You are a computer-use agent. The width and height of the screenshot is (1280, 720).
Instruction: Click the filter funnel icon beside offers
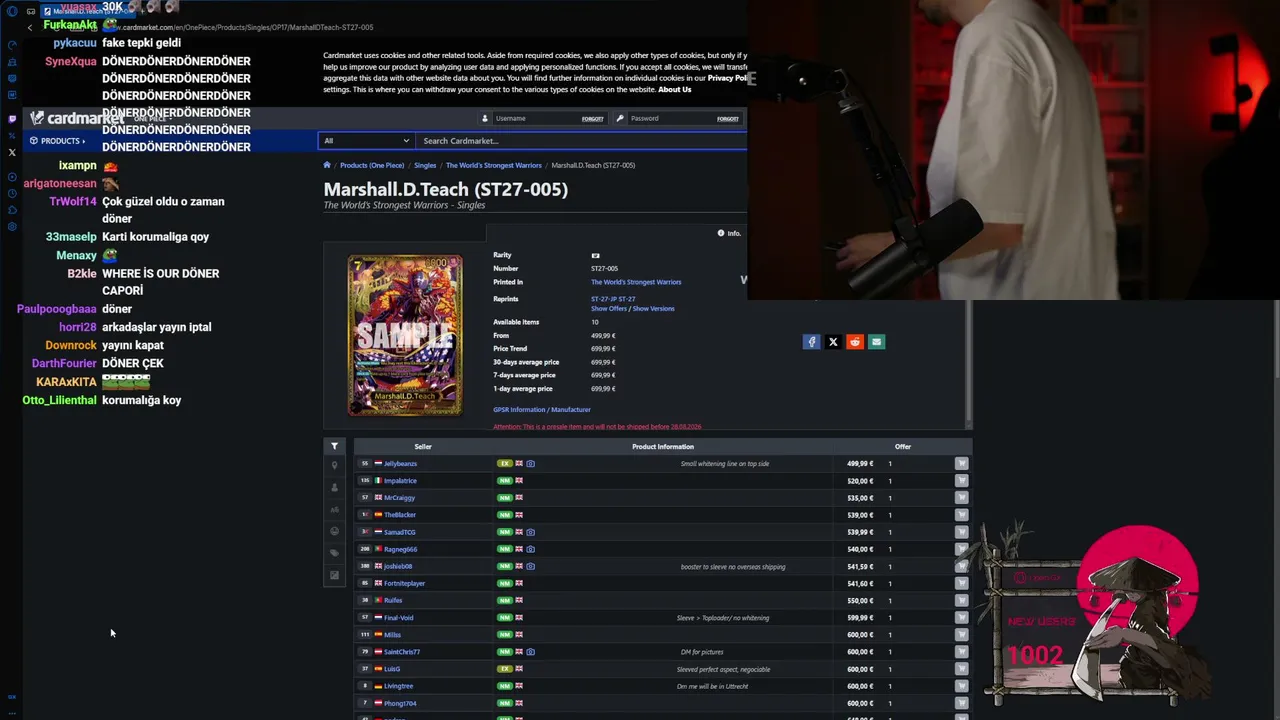[334, 446]
